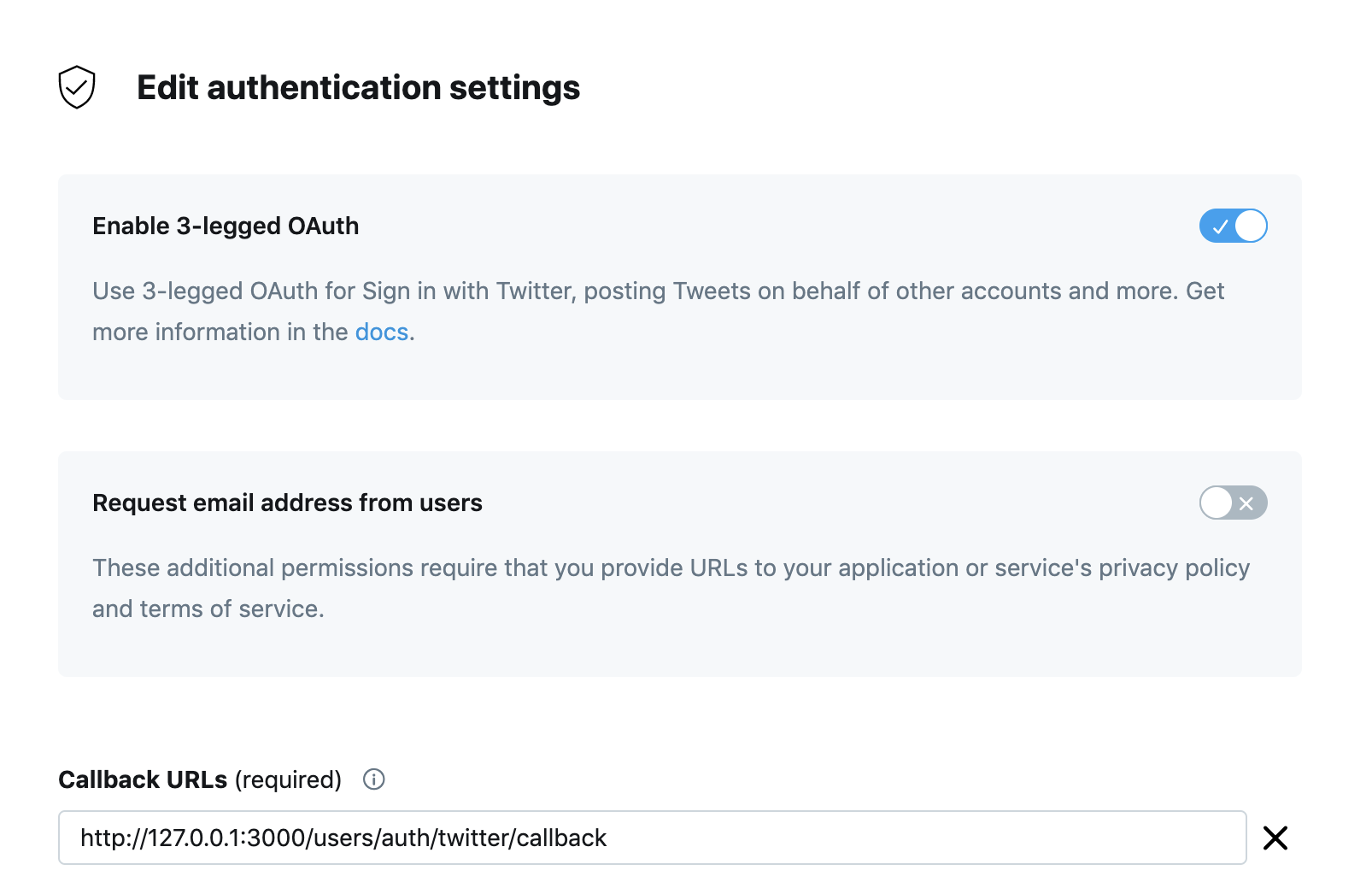Click the white knob of the OAuth switch

pos(1251,226)
